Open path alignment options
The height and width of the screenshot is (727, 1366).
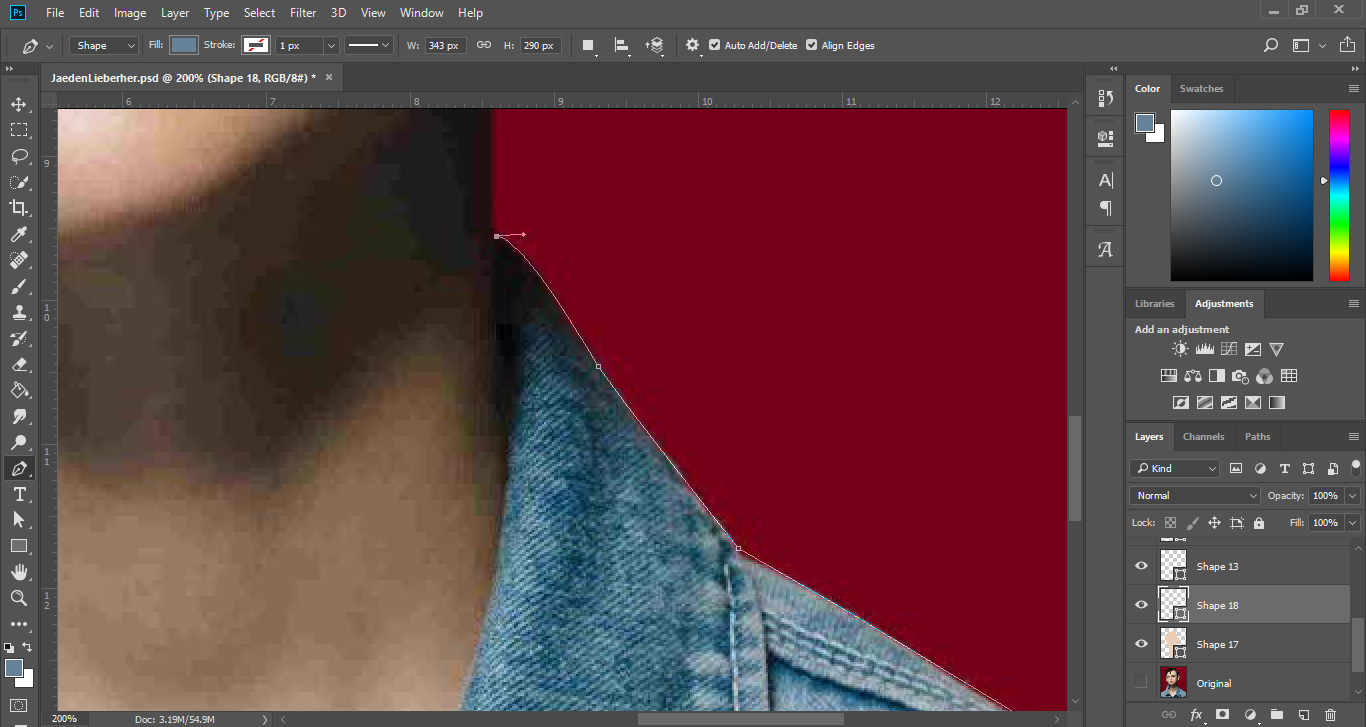click(622, 46)
